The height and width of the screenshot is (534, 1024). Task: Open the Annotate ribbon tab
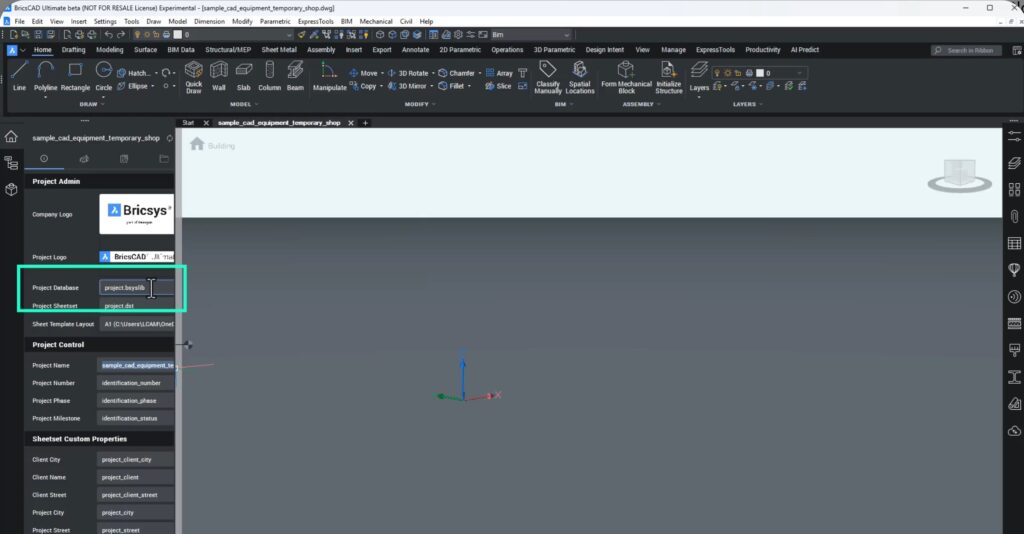(415, 50)
